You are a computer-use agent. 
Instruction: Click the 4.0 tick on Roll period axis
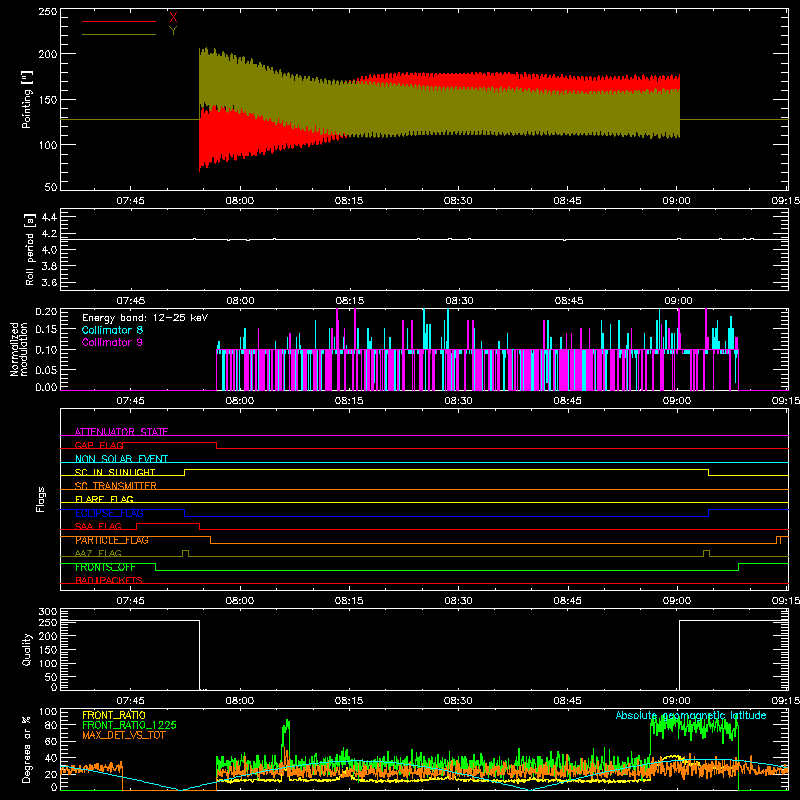coord(49,250)
